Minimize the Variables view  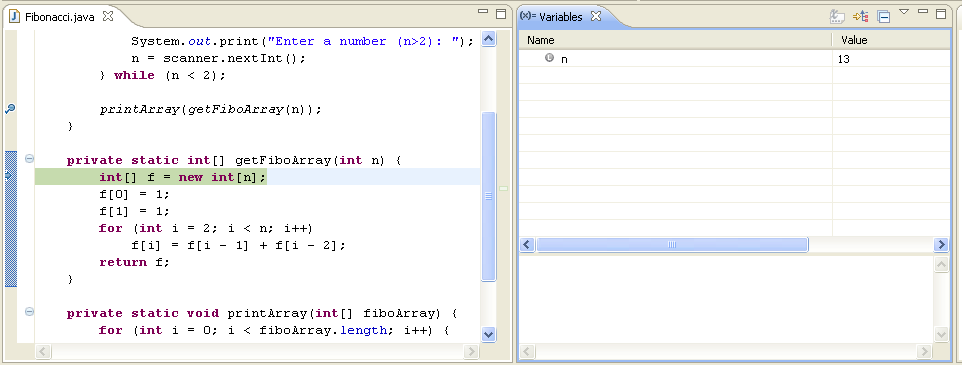click(923, 12)
